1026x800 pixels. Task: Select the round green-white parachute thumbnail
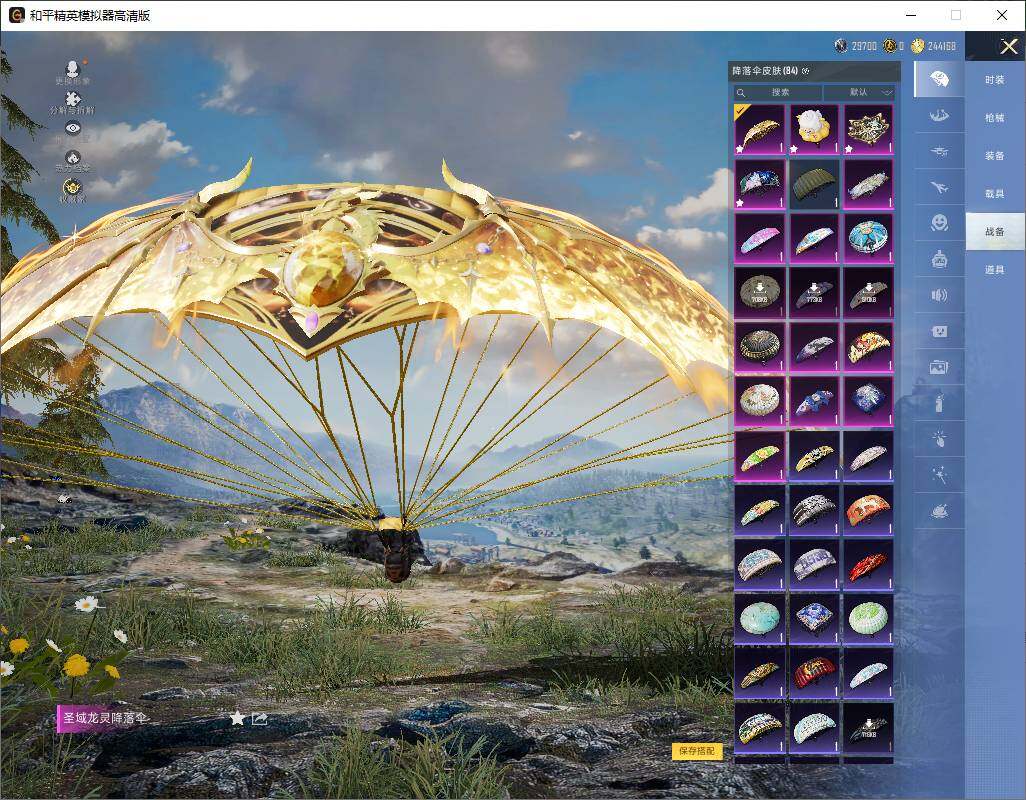tap(868, 619)
